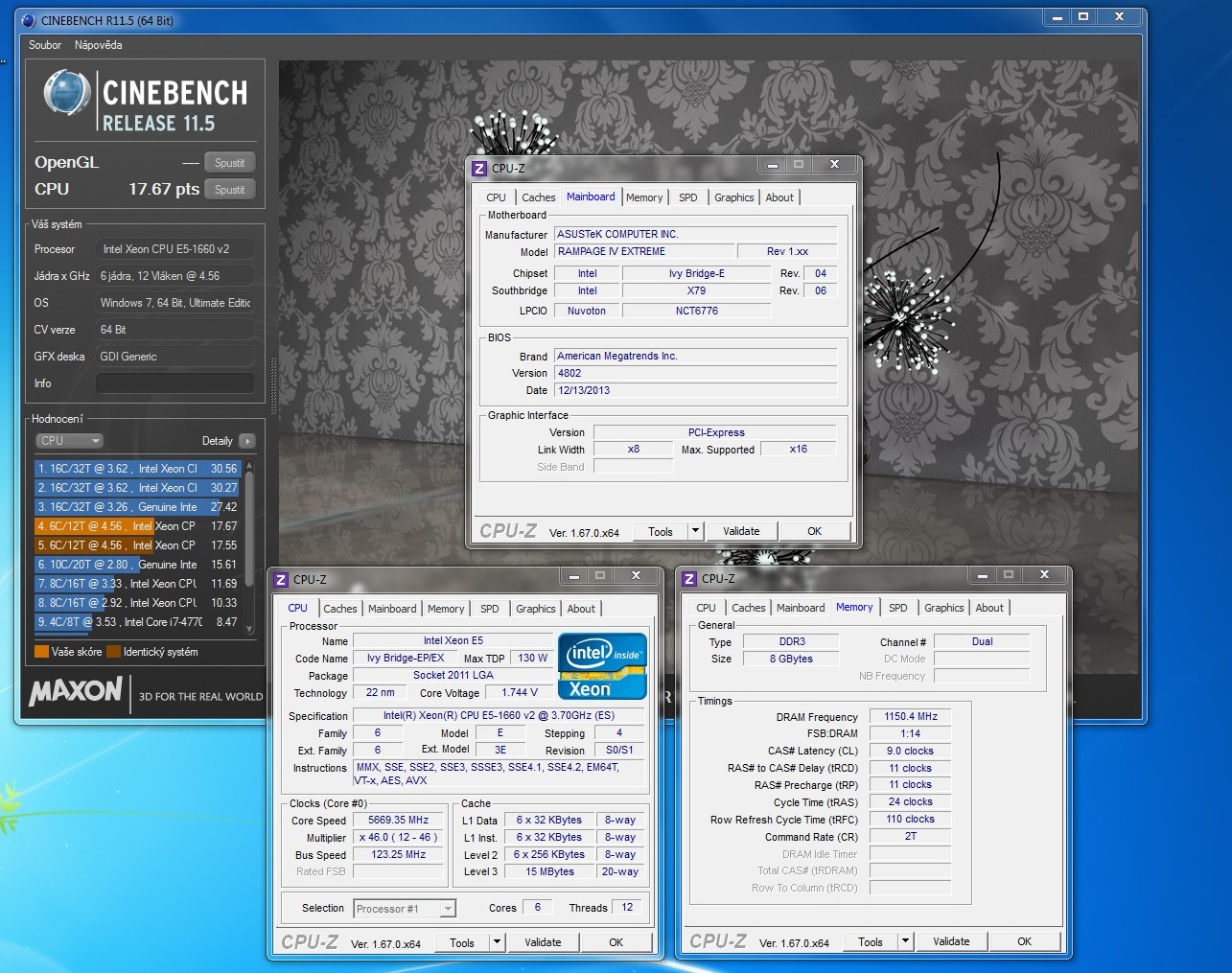The height and width of the screenshot is (973, 1232).
Task: Open the Nápověda menu
Action: [99, 45]
